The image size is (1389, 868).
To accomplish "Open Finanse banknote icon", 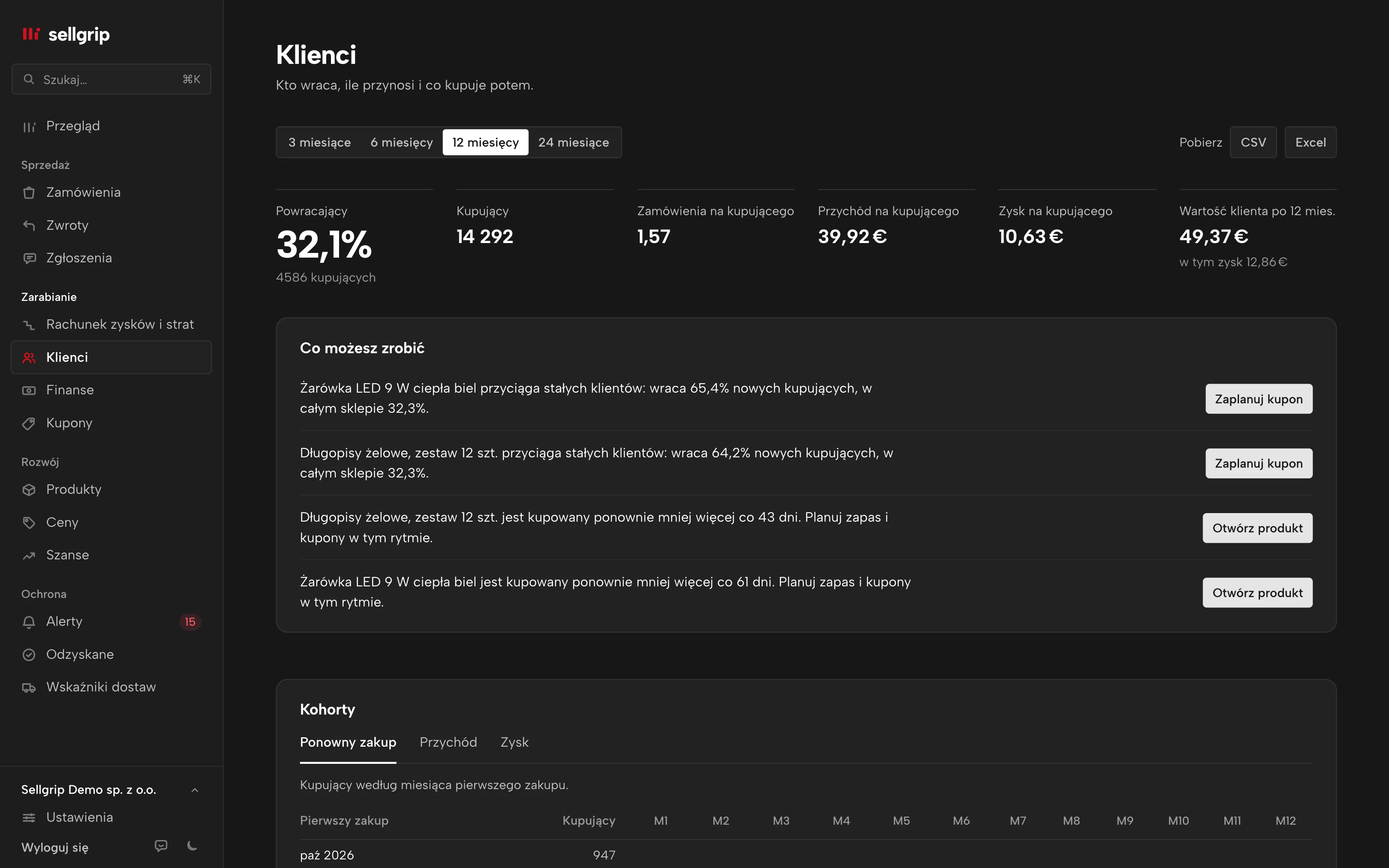I will pos(29,390).
